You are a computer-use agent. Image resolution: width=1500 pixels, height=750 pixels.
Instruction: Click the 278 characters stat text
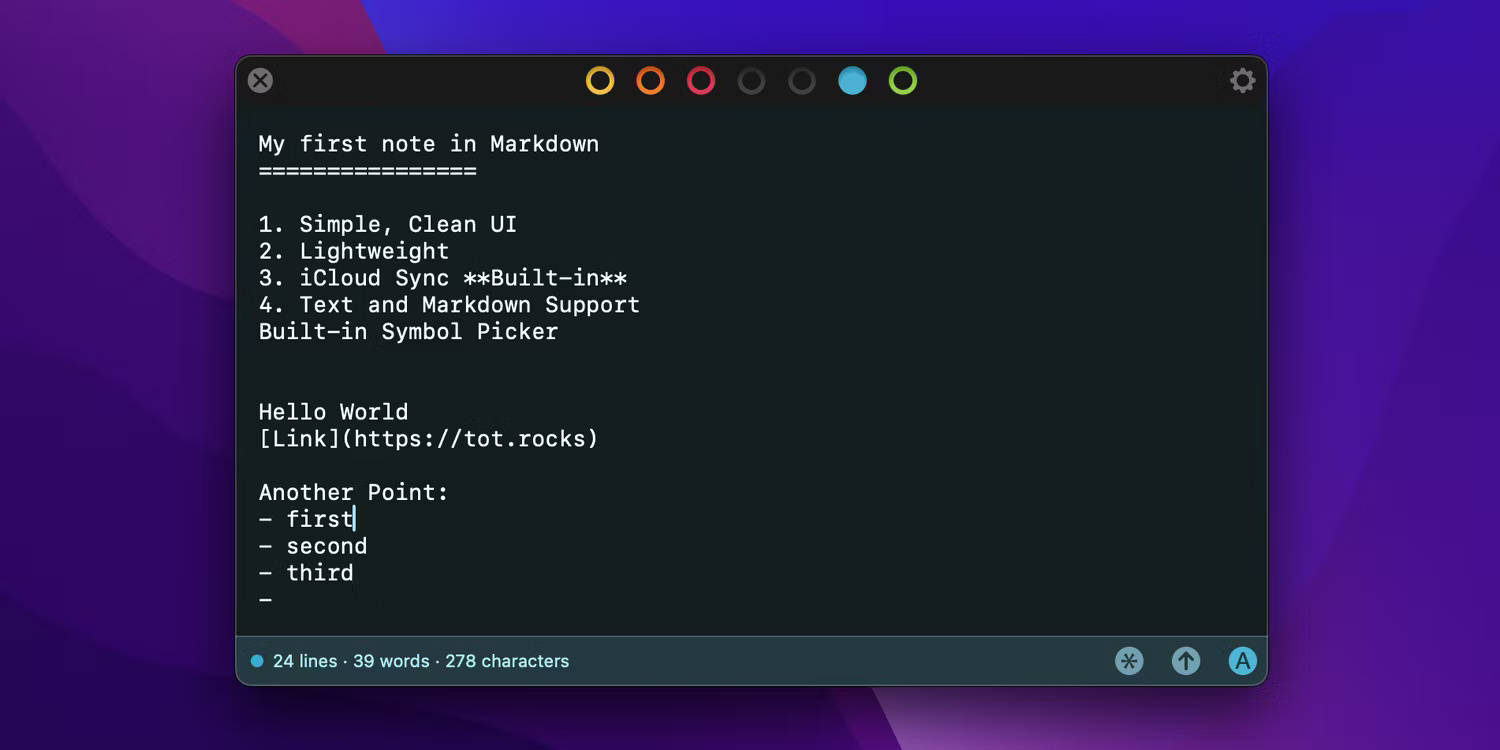click(507, 660)
